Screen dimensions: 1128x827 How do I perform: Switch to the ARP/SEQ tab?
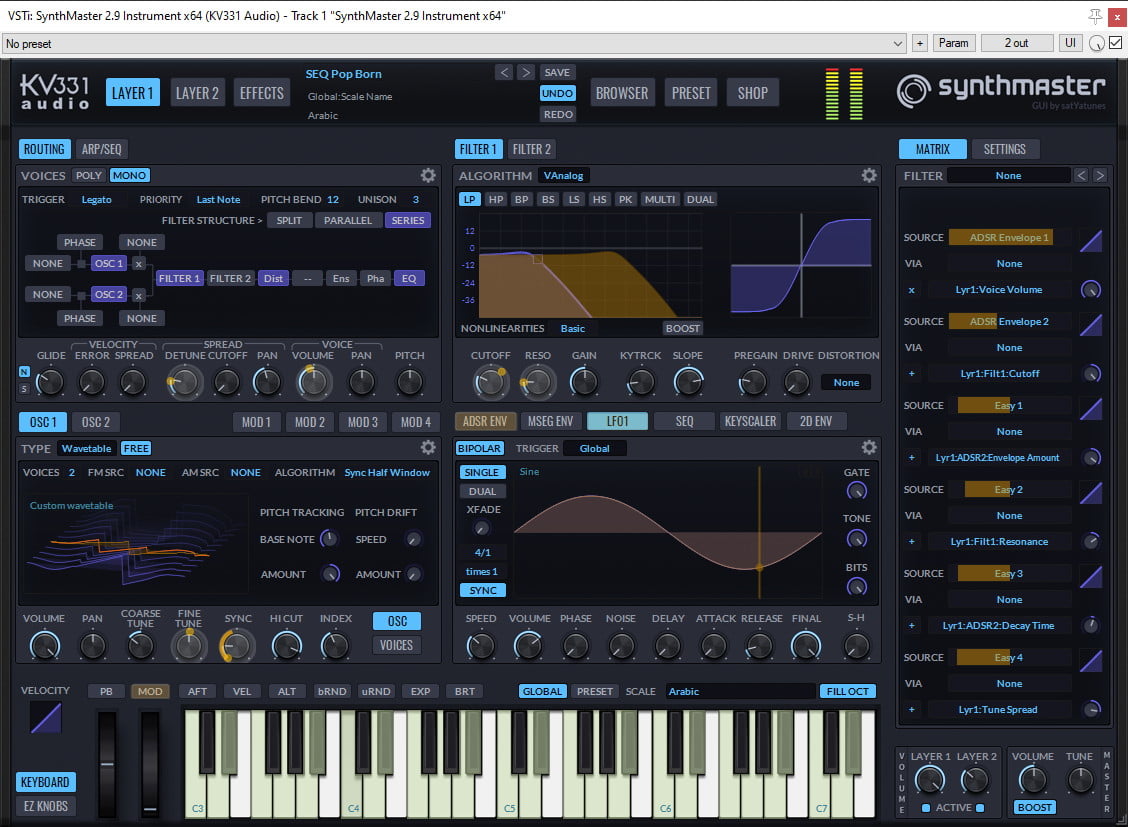(101, 149)
